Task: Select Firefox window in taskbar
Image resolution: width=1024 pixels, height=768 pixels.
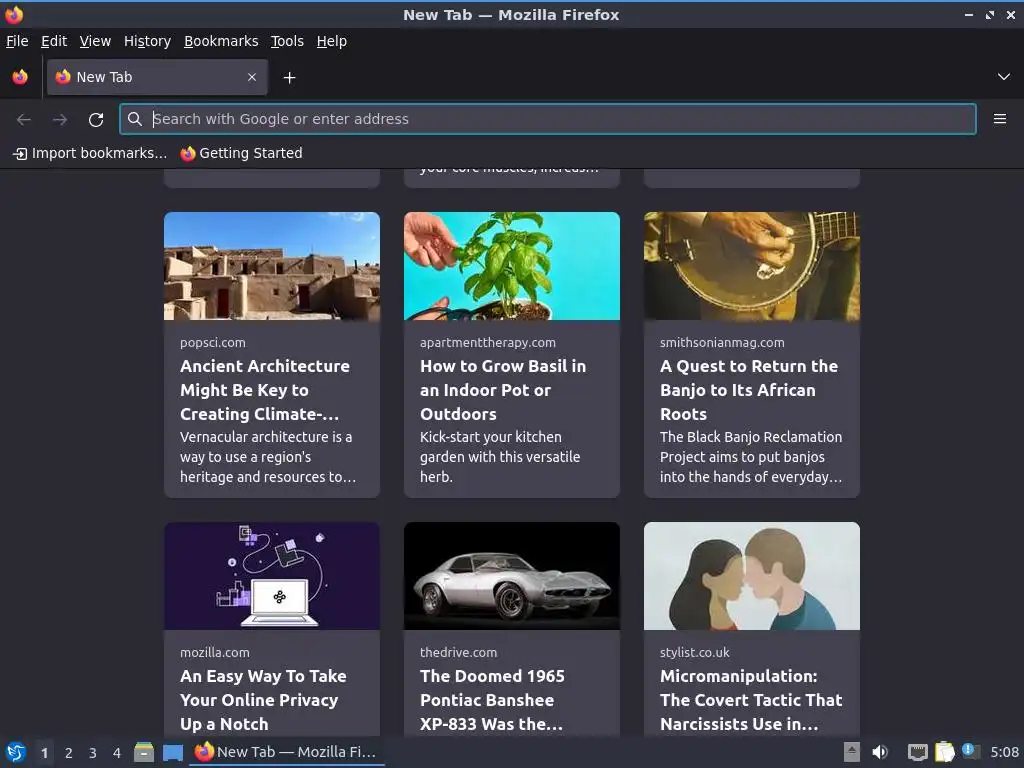Action: pos(287,752)
